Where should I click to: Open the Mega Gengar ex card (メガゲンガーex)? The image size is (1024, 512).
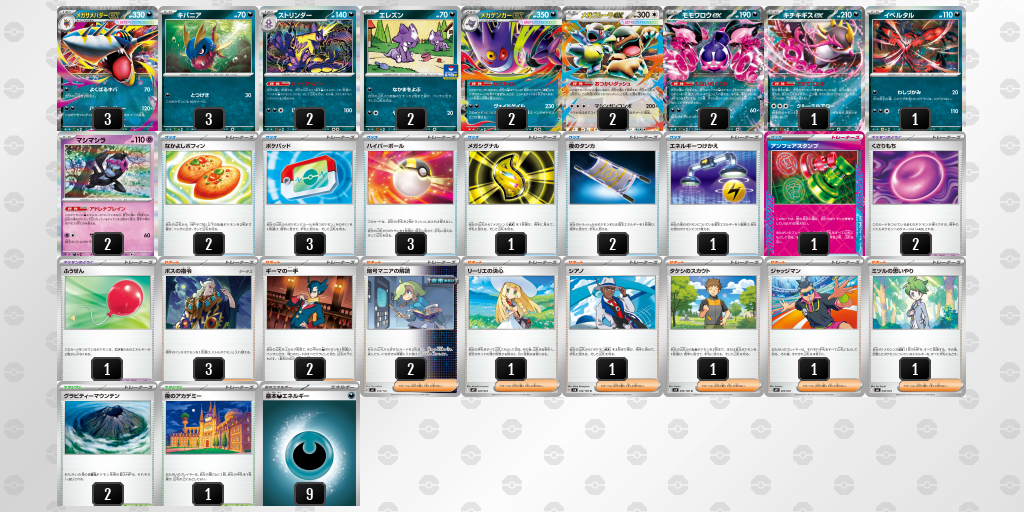[x=511, y=69]
